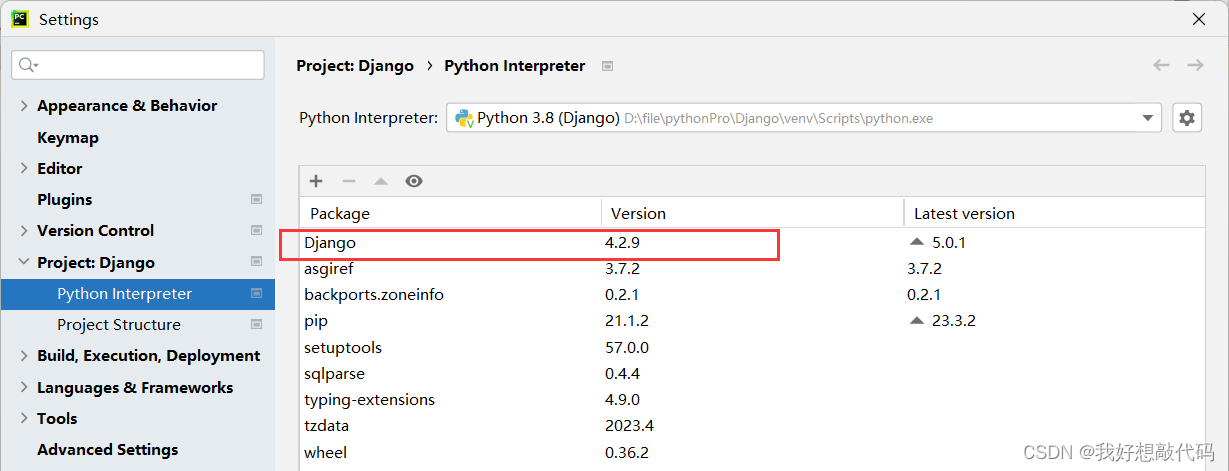Click pip version 21.1.2 cell
The height and width of the screenshot is (471, 1229).
tap(627, 321)
